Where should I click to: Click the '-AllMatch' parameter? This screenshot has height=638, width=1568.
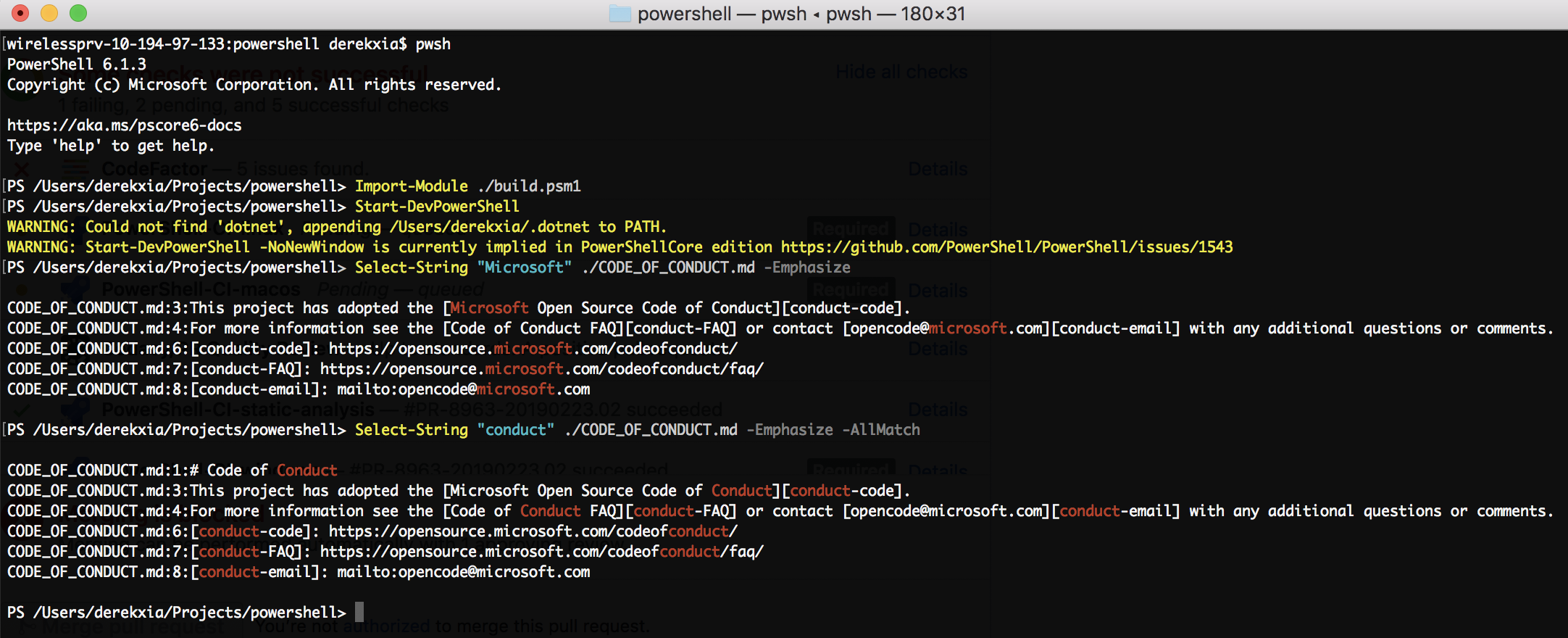pyautogui.click(x=881, y=430)
